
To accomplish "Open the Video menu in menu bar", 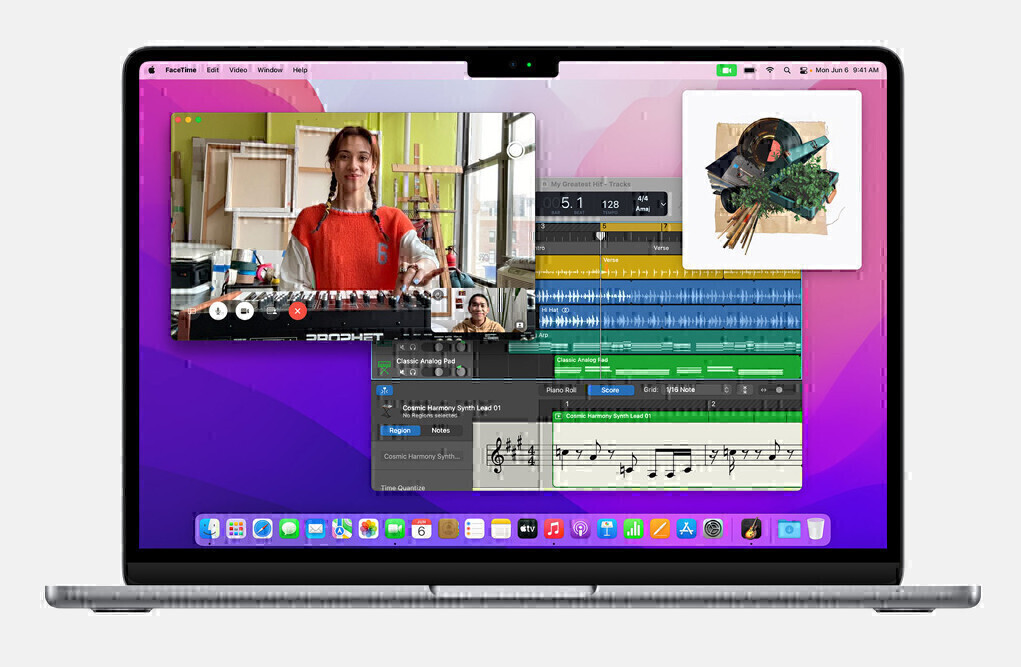I will [x=238, y=70].
